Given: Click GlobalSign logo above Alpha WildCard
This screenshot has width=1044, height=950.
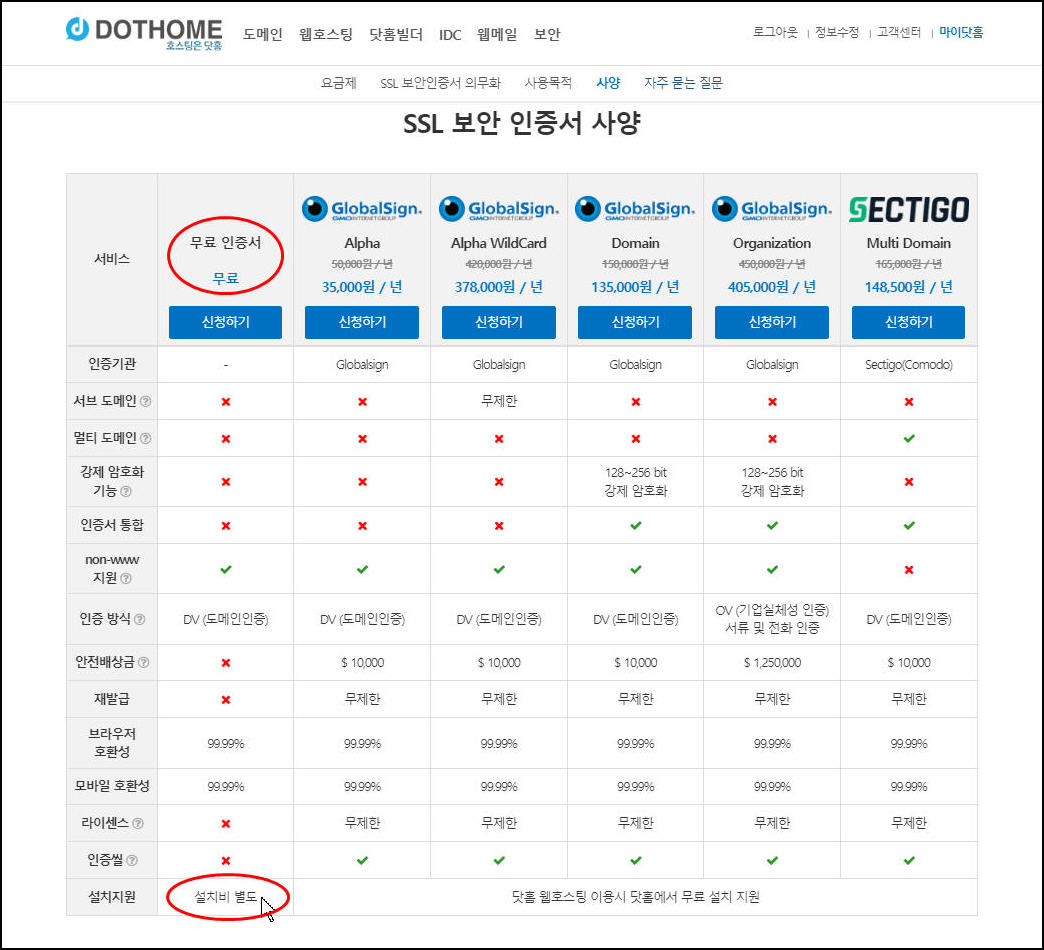Looking at the screenshot, I should coord(499,209).
